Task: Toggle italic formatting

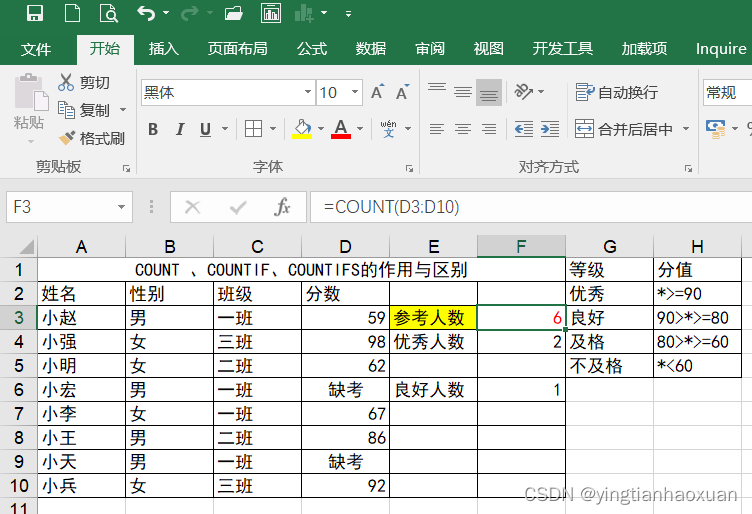Action: point(180,129)
